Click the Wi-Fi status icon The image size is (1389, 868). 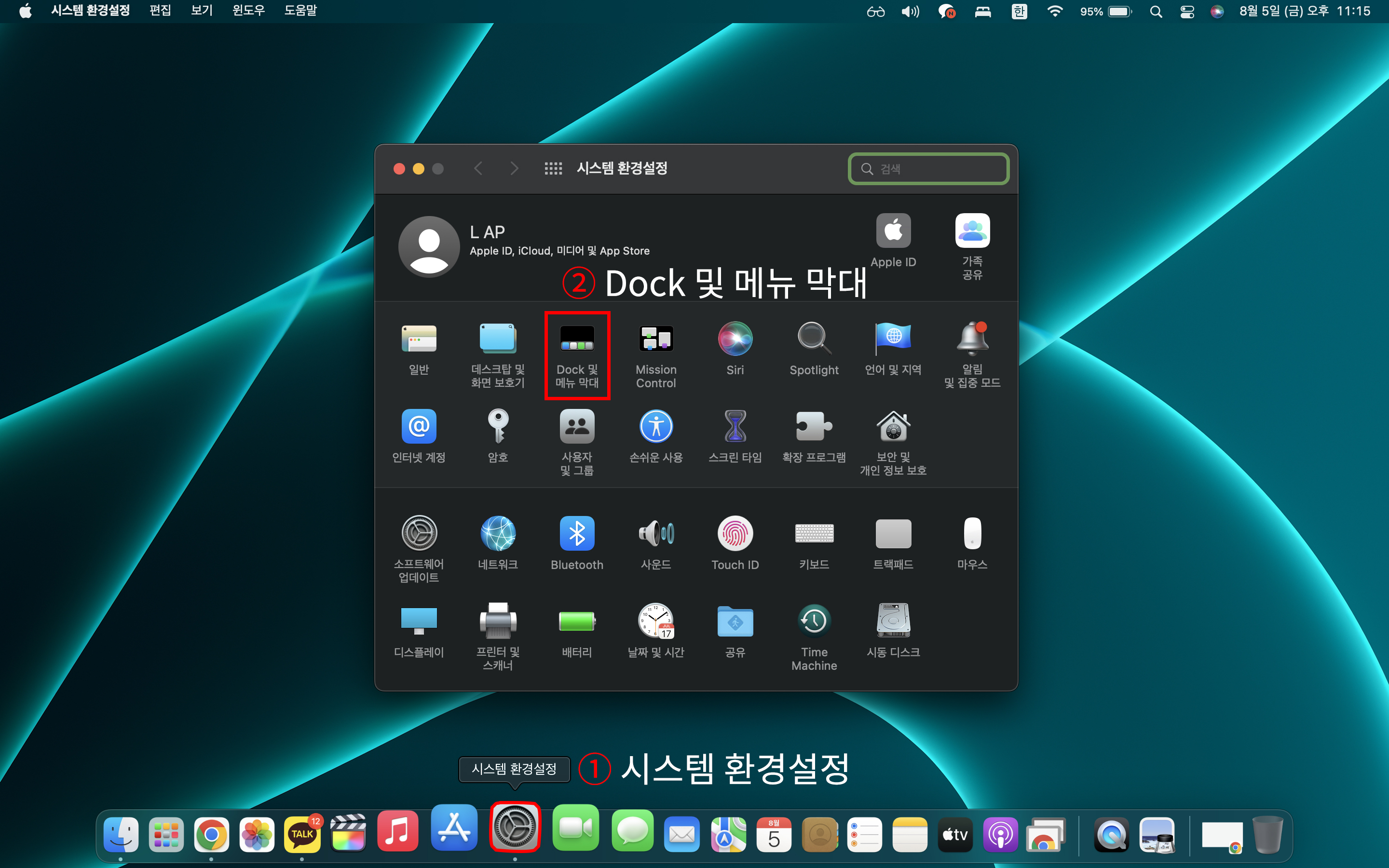[1054, 12]
